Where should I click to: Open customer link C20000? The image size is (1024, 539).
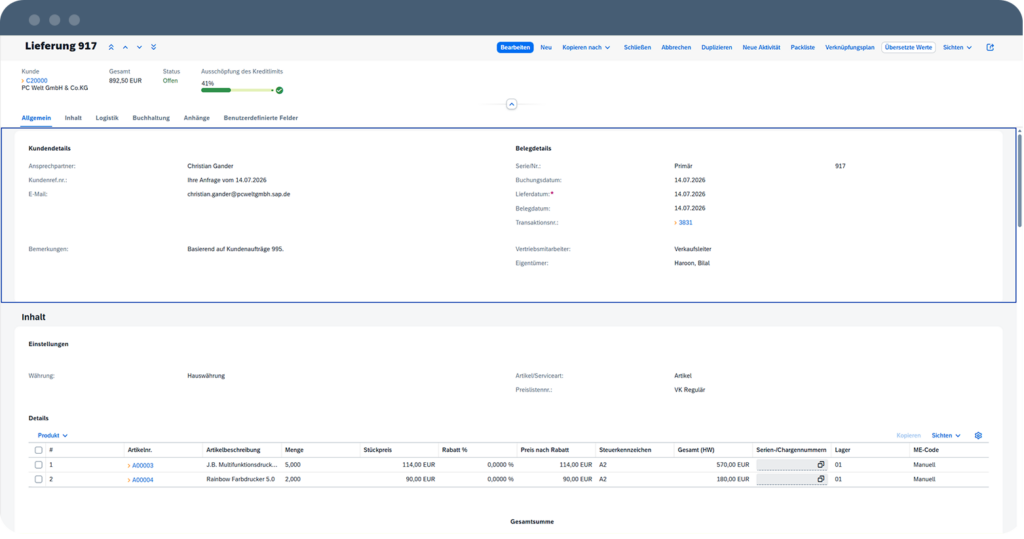(x=37, y=81)
